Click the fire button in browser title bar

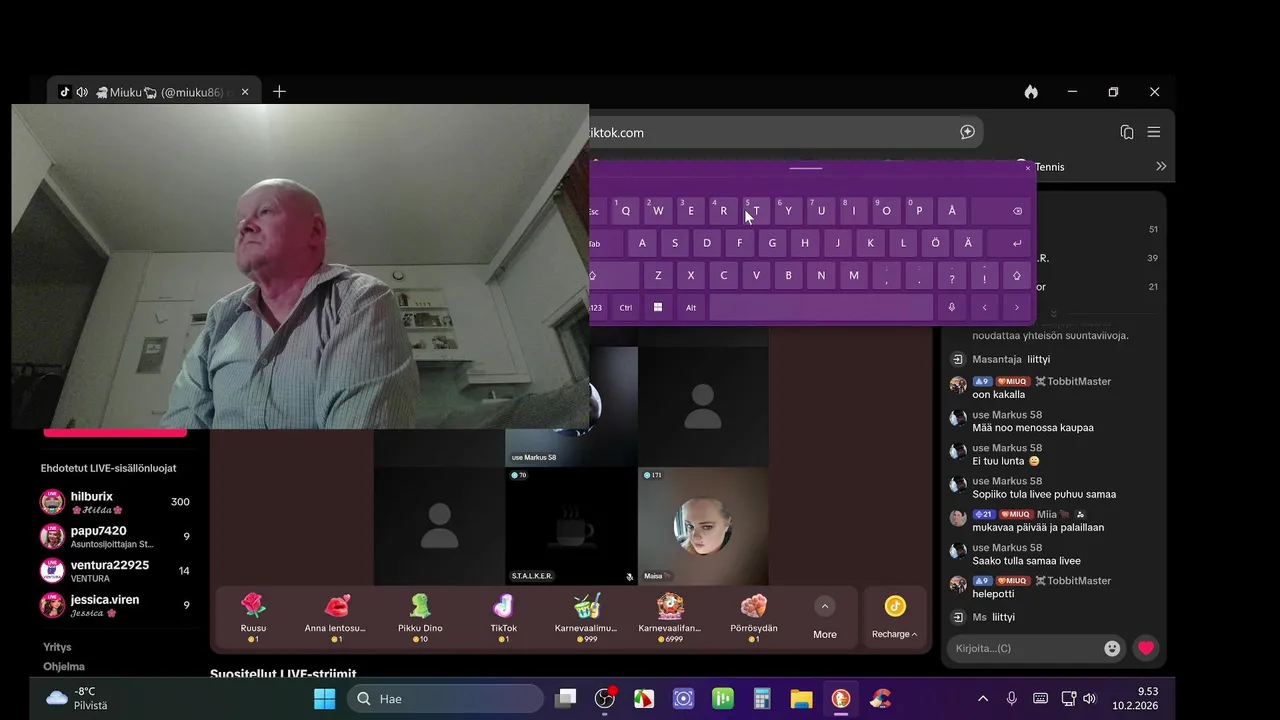coord(1031,92)
